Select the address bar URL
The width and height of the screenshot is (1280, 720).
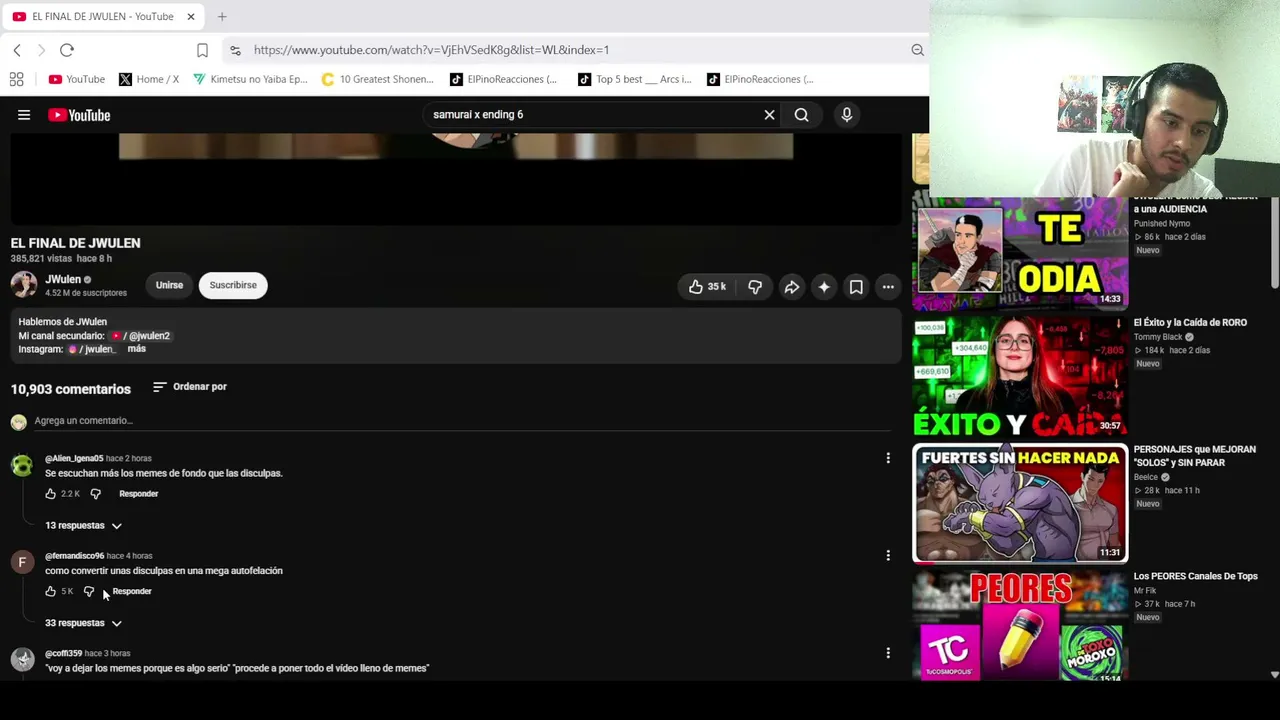(431, 50)
